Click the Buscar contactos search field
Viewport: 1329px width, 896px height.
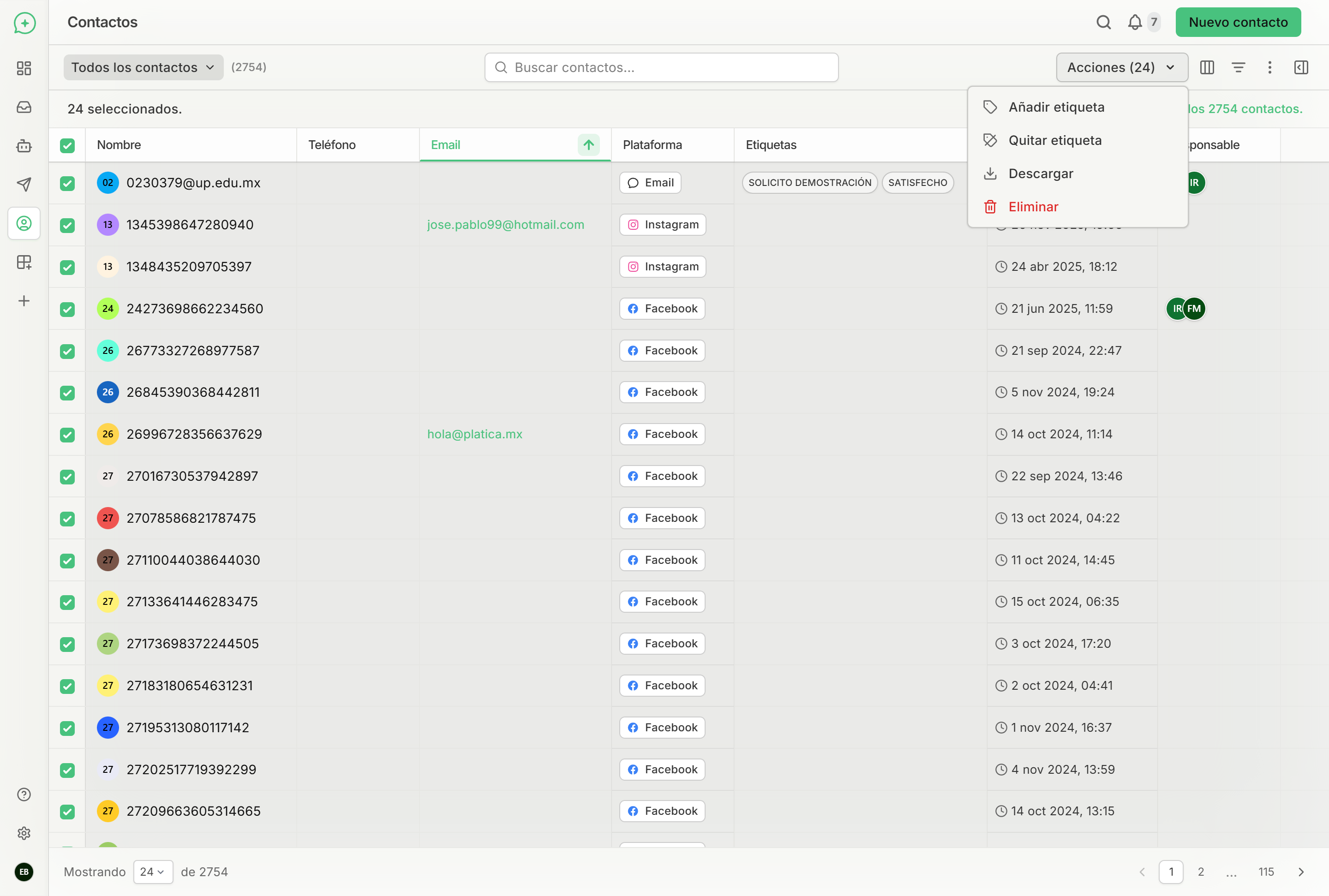[x=661, y=67]
